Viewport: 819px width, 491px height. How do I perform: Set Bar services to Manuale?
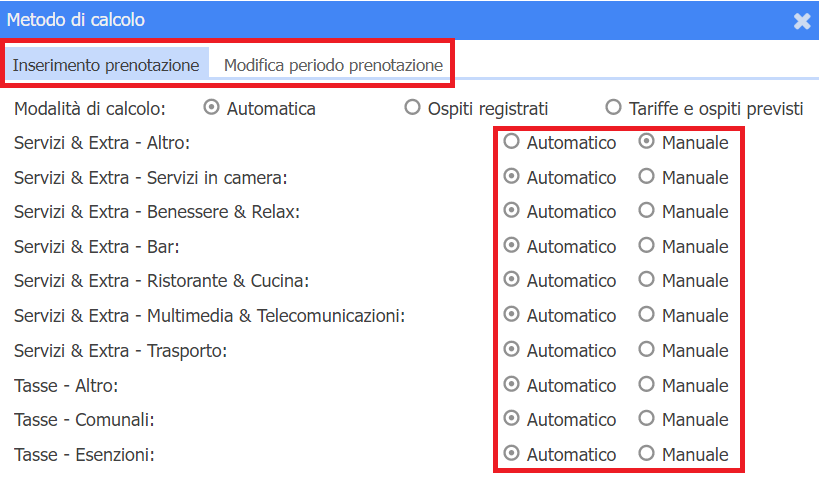coord(646,246)
